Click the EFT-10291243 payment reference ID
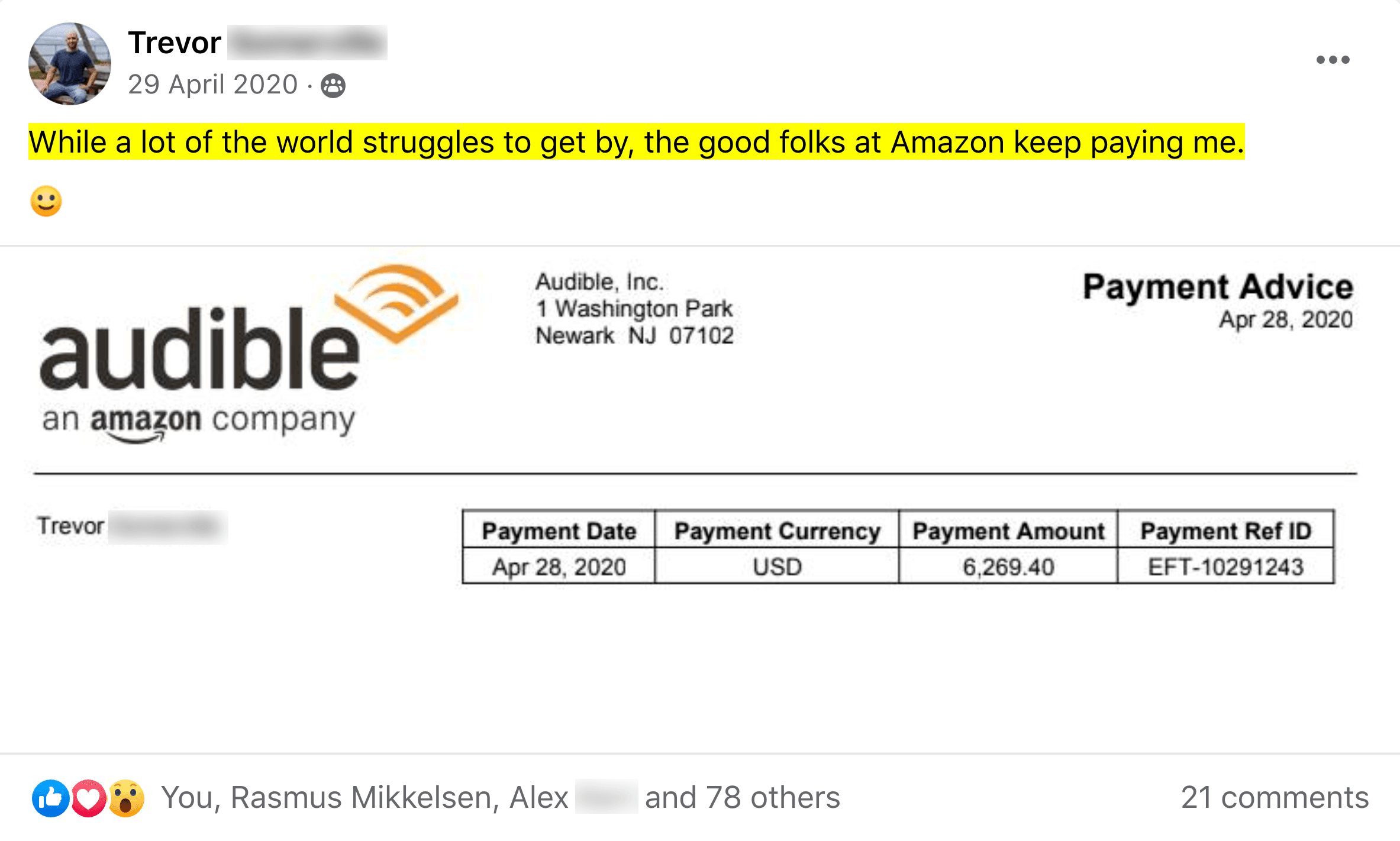This screenshot has width=1400, height=841. click(1225, 567)
